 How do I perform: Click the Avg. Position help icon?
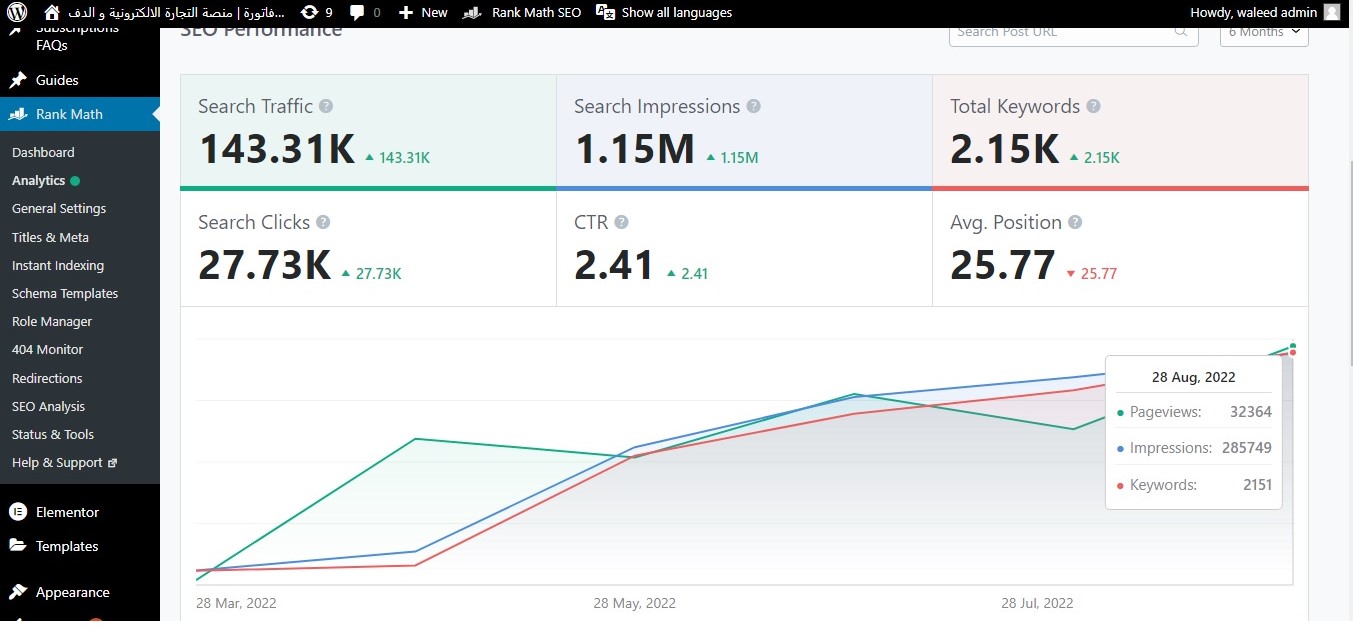(x=1075, y=222)
